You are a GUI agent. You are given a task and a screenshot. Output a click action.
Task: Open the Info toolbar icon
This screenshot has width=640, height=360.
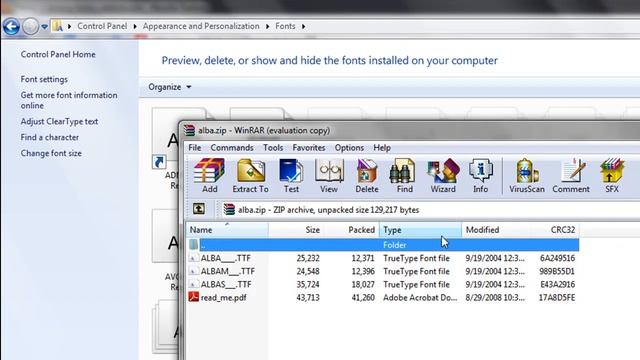480,176
